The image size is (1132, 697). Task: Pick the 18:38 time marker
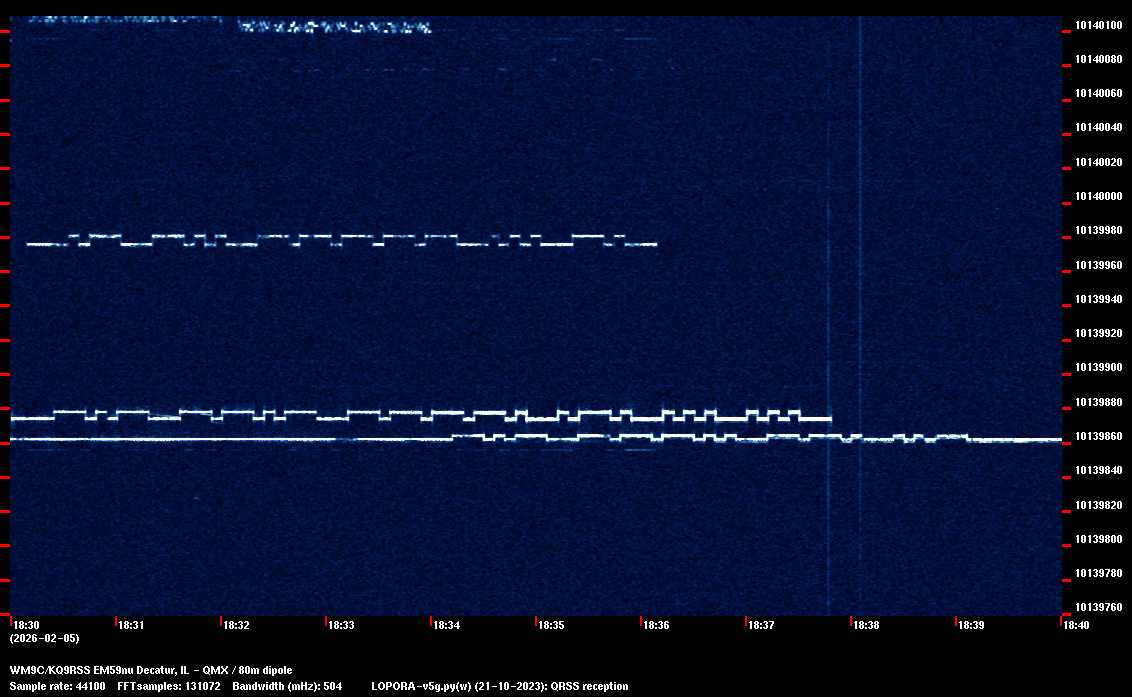[x=866, y=625]
